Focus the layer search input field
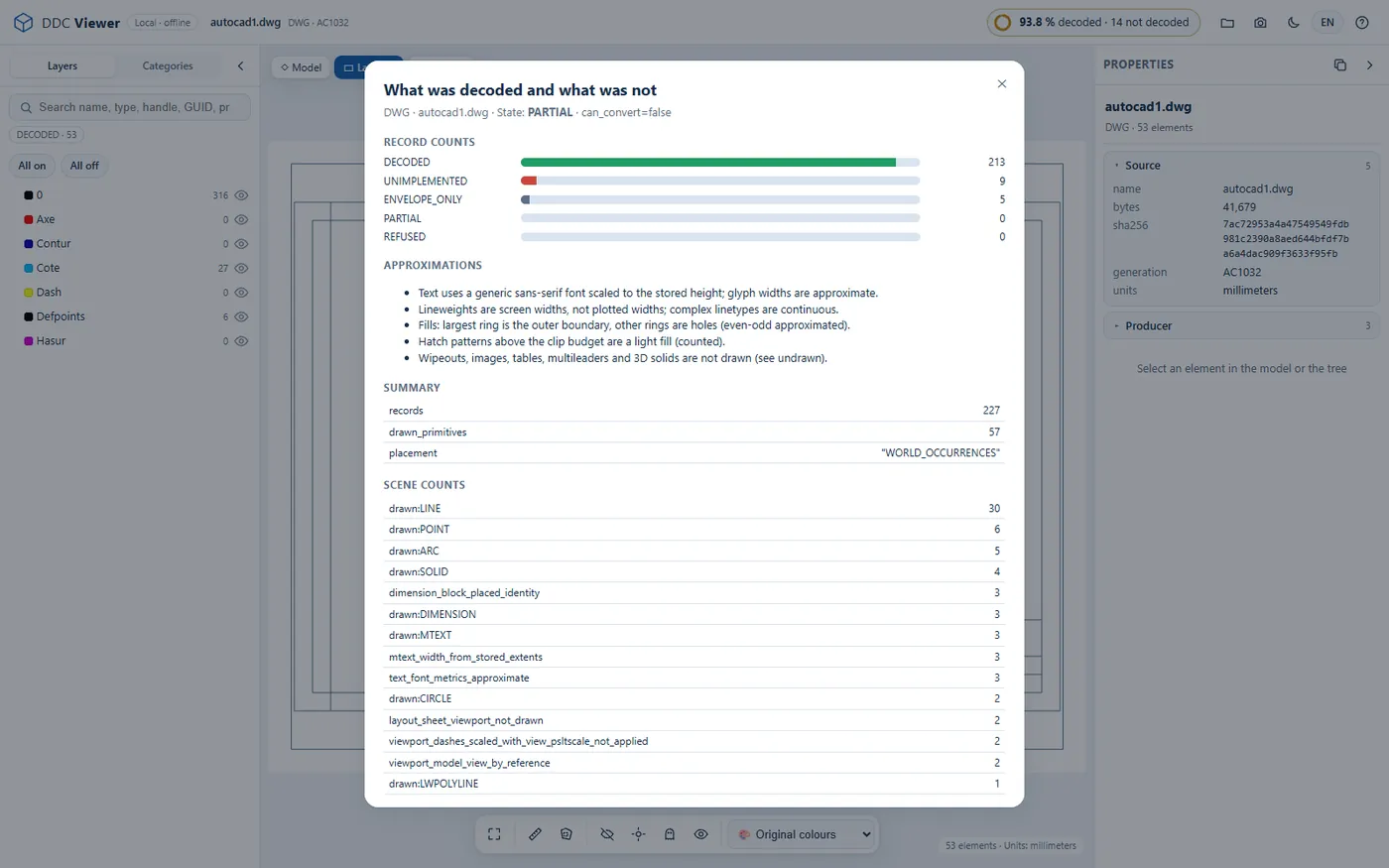The width and height of the screenshot is (1389, 868). click(x=130, y=107)
